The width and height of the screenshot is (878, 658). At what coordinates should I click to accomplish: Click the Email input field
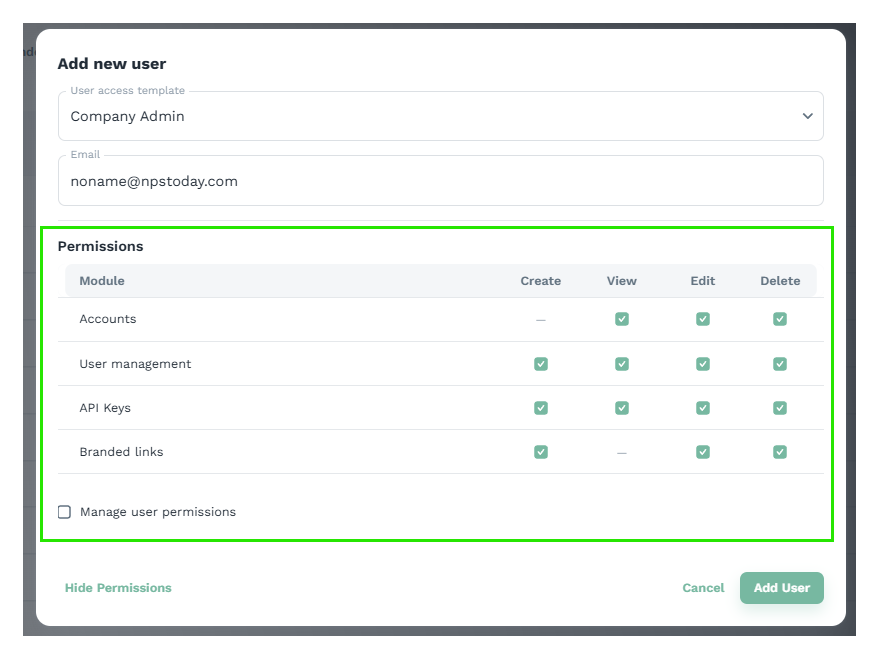441,181
